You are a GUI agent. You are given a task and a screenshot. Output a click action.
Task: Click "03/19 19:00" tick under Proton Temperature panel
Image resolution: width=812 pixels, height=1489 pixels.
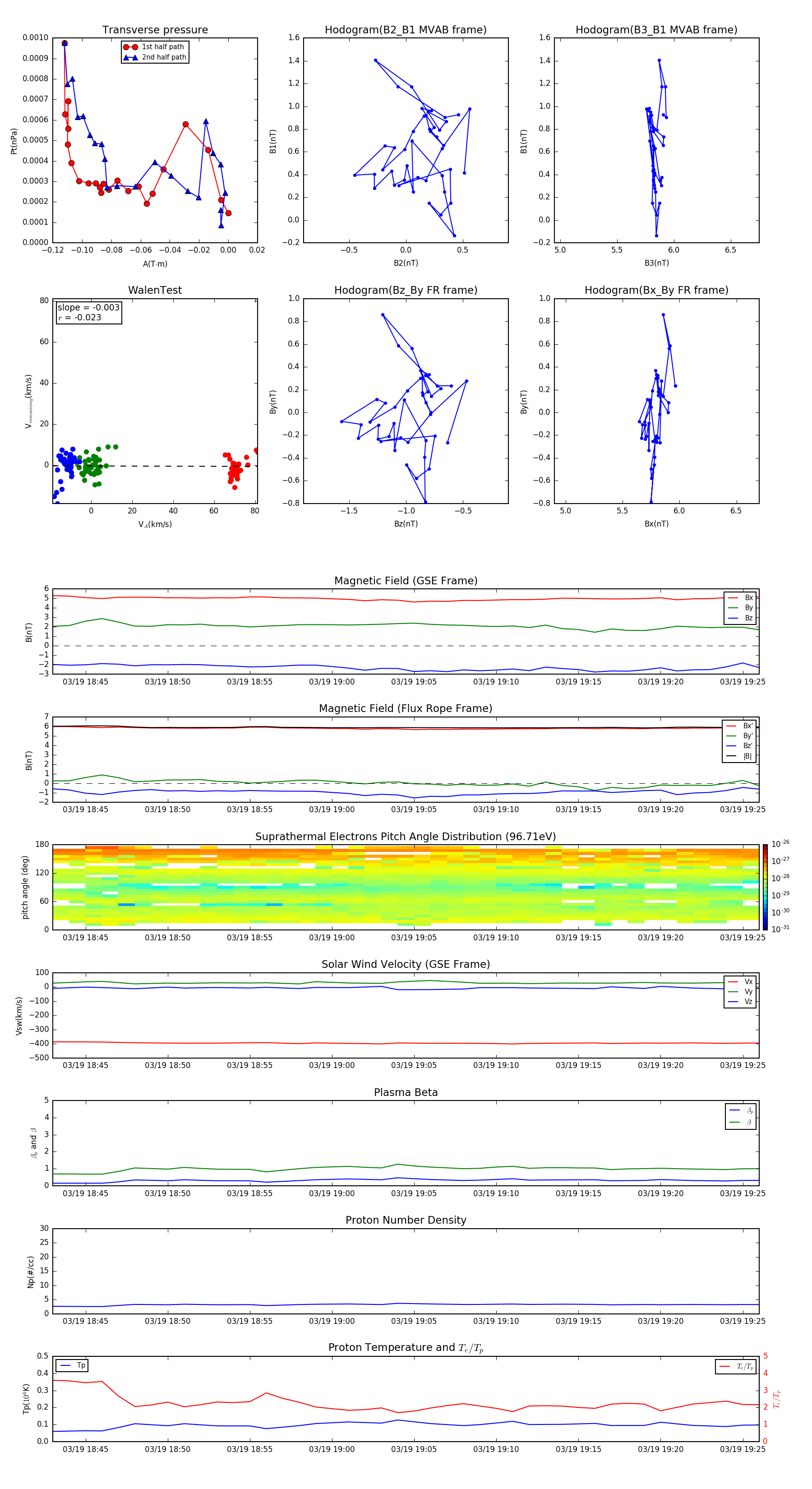tap(332, 1449)
